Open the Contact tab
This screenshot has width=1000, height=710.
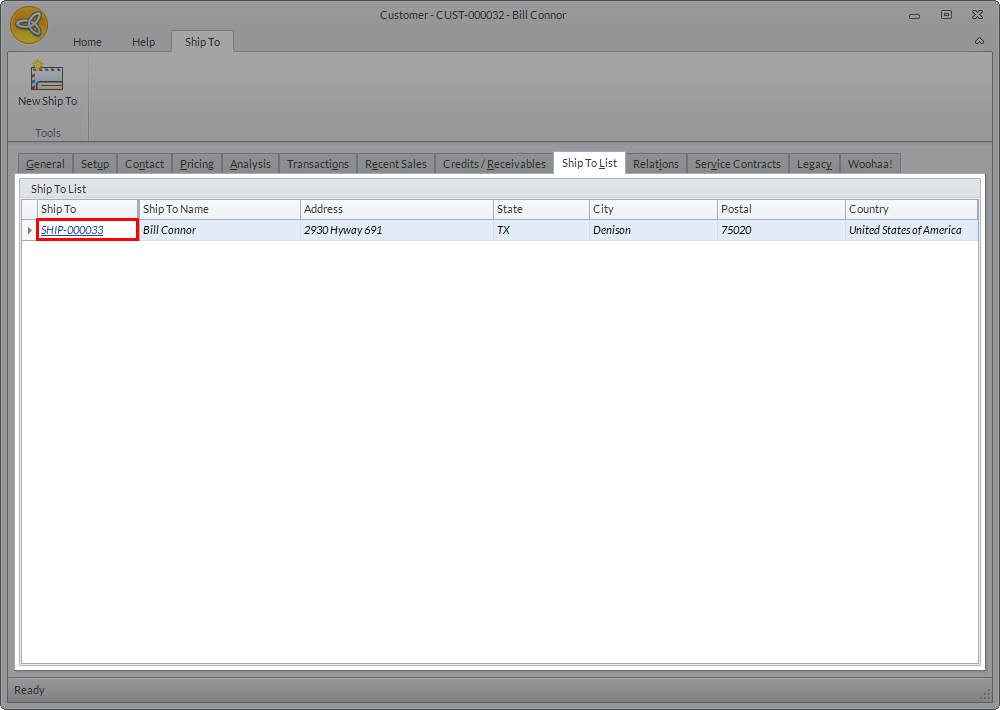coord(144,164)
